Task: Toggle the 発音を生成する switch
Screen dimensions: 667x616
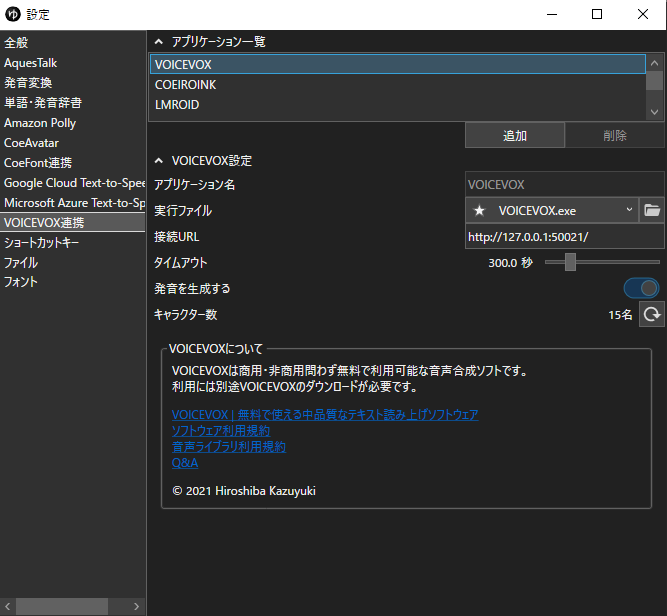Action: (641, 289)
